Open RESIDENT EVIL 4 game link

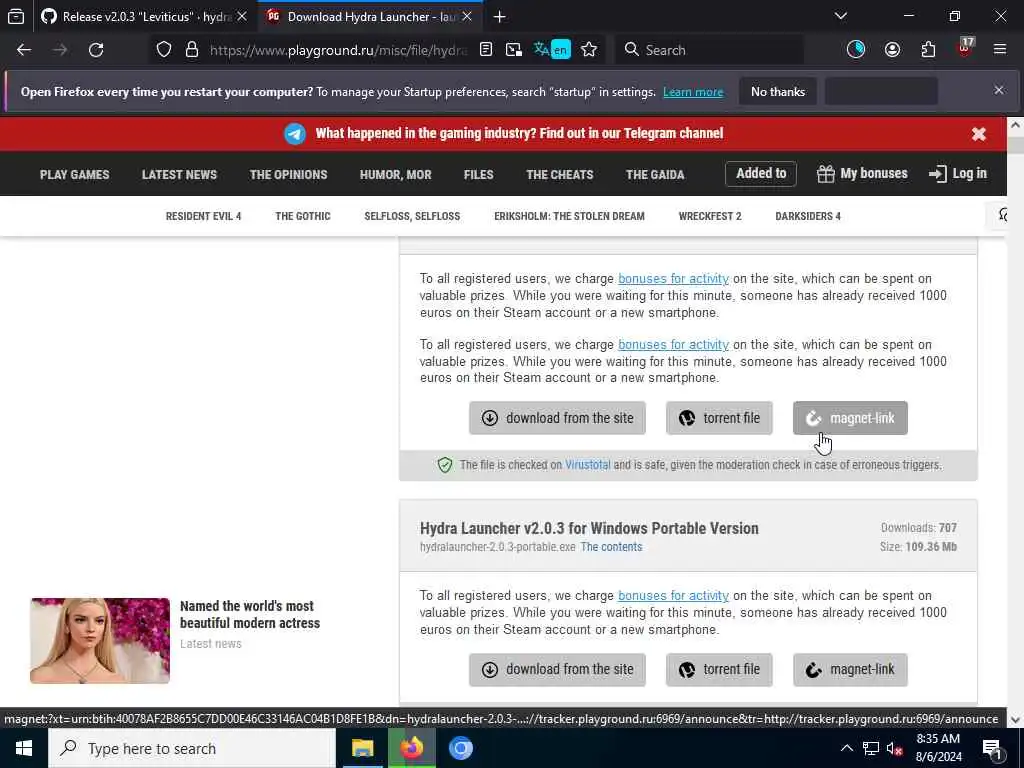pyautogui.click(x=203, y=216)
